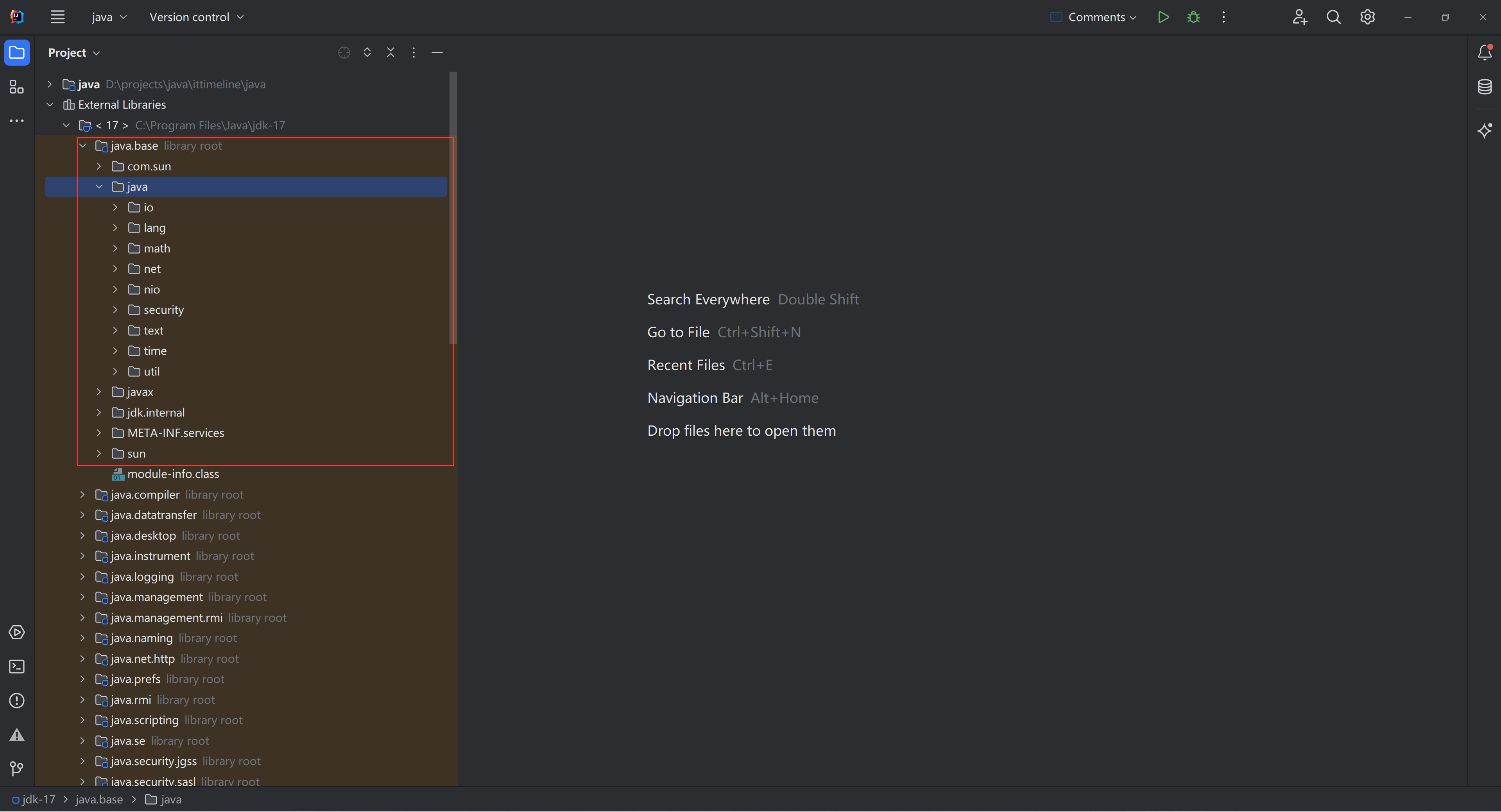Click the 'Navigation Bar' hint text
The width and height of the screenshot is (1501, 812).
point(695,398)
